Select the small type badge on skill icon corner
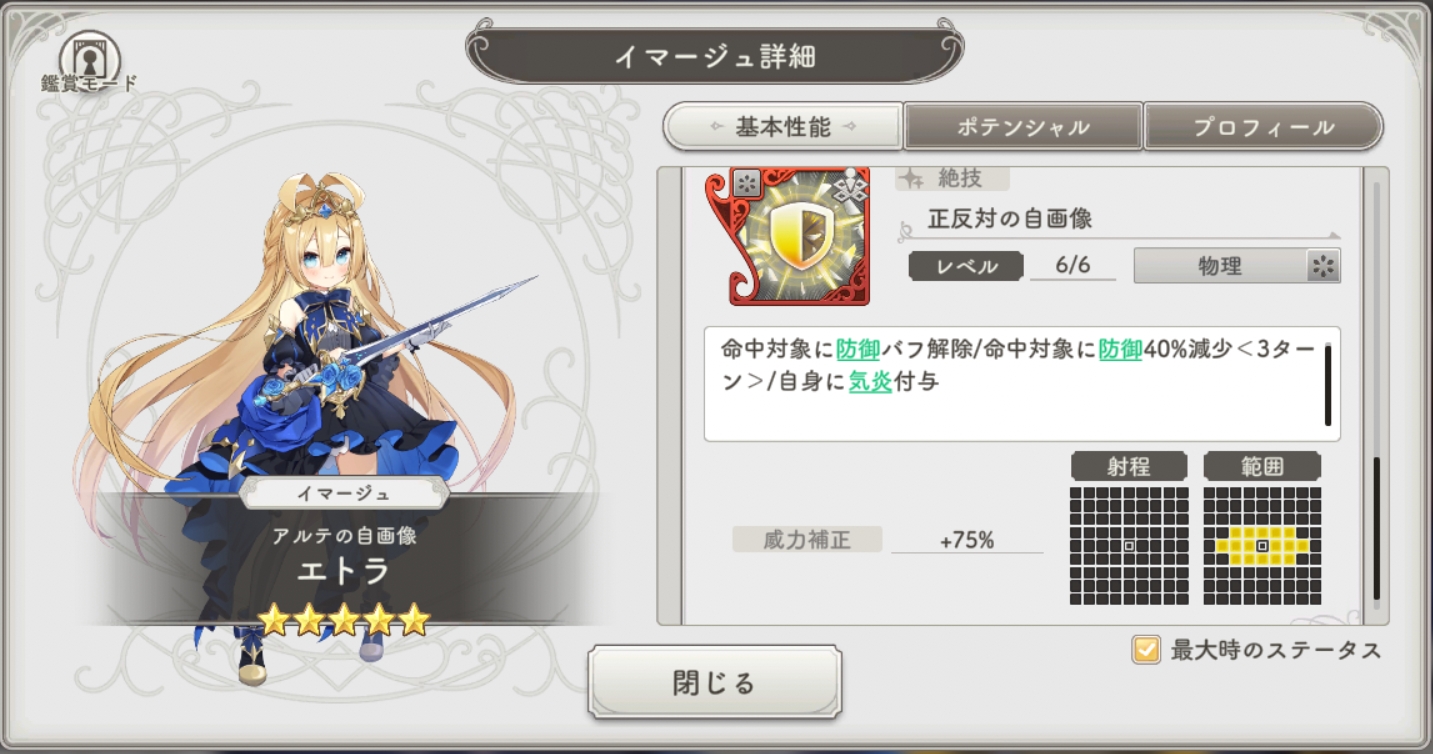The image size is (1433, 754). (747, 183)
